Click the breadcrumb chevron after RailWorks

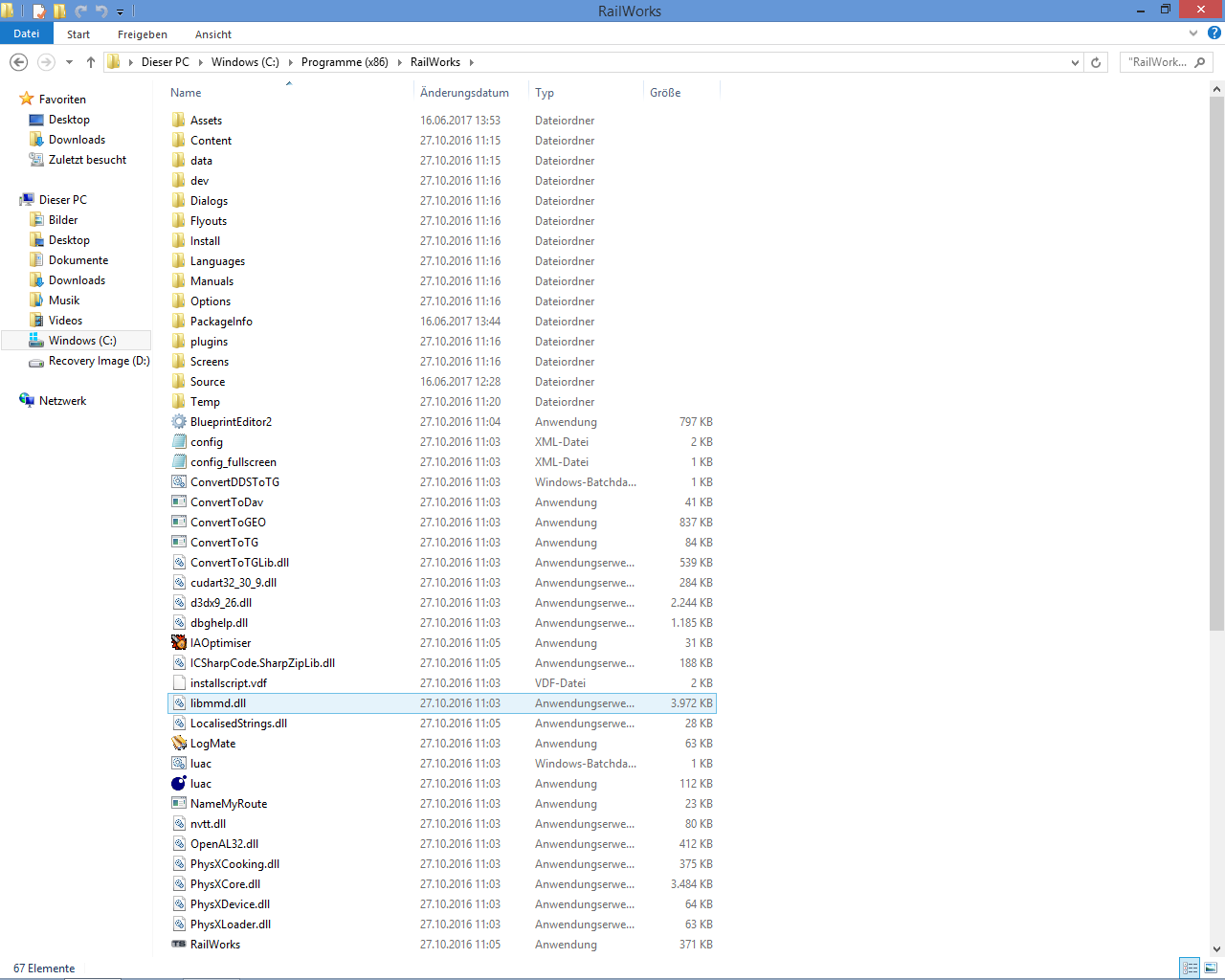[x=471, y=62]
